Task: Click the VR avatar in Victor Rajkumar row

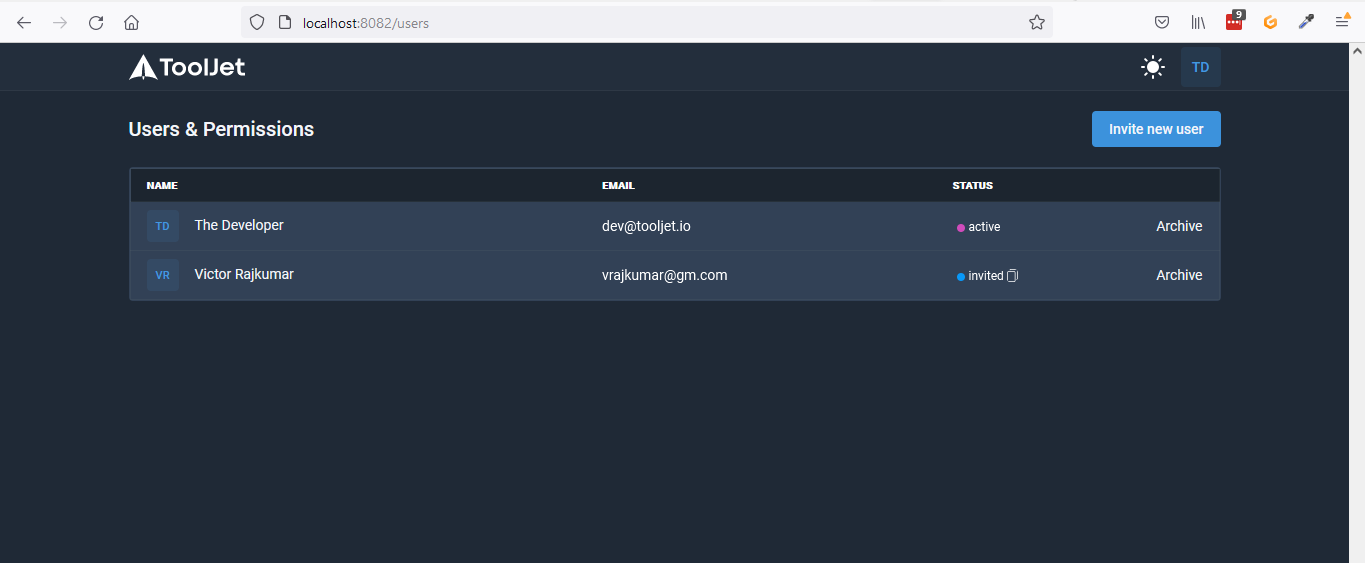Action: 163,275
